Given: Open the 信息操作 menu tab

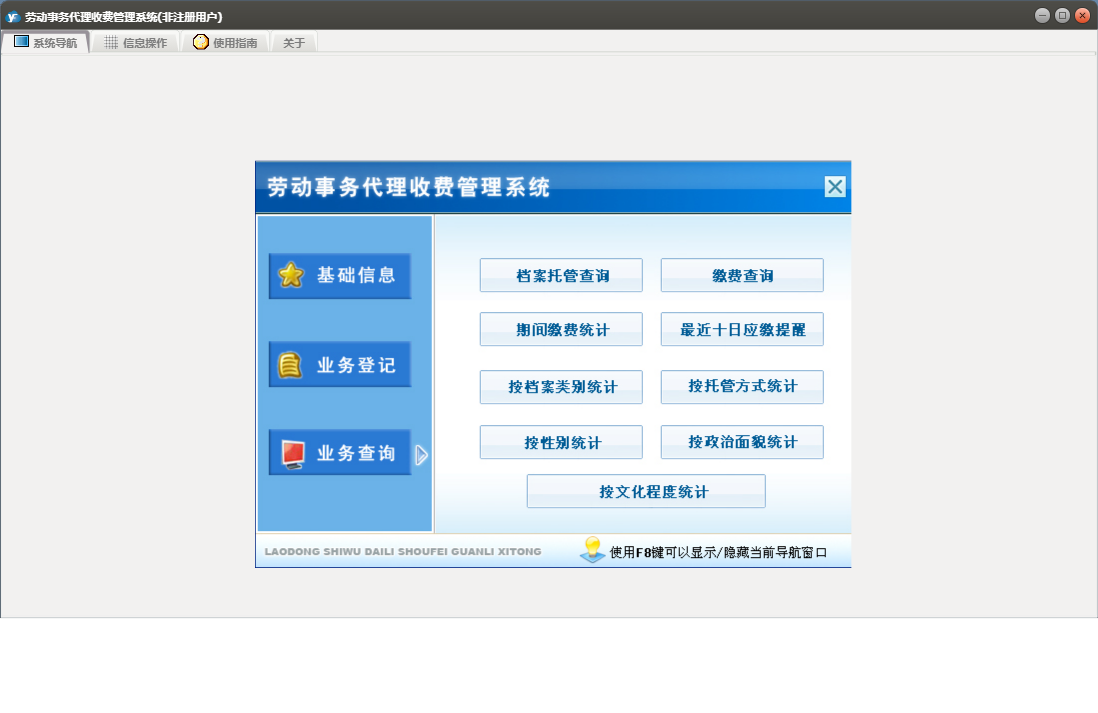Looking at the screenshot, I should coord(136,42).
